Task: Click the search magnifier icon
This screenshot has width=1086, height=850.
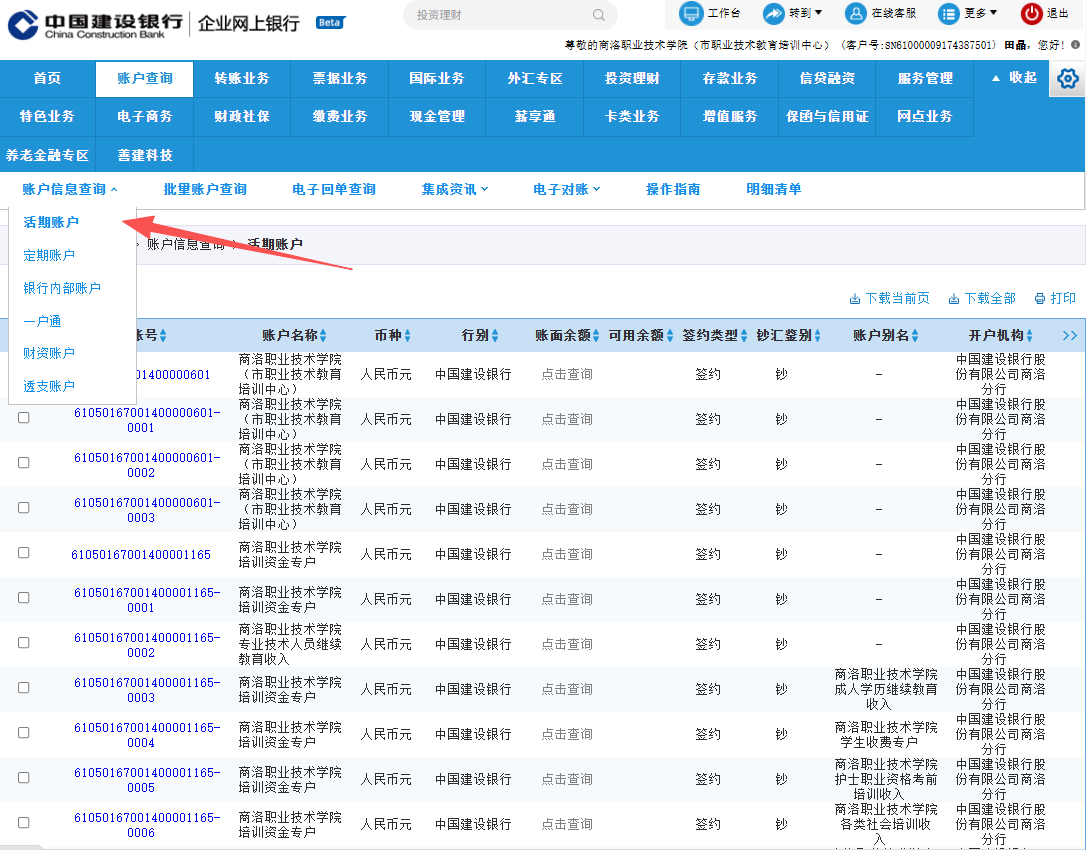Action: tap(599, 15)
